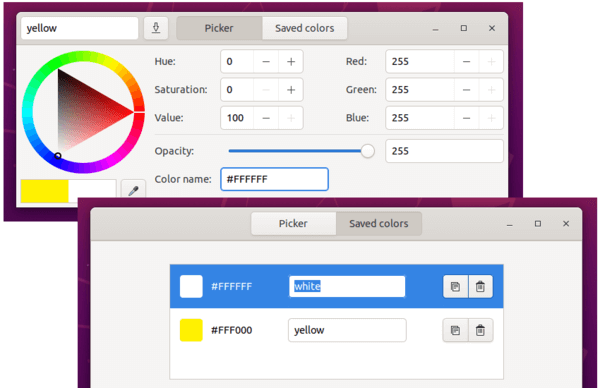Decrease the Red channel value
The width and height of the screenshot is (600, 388).
[x=466, y=62]
